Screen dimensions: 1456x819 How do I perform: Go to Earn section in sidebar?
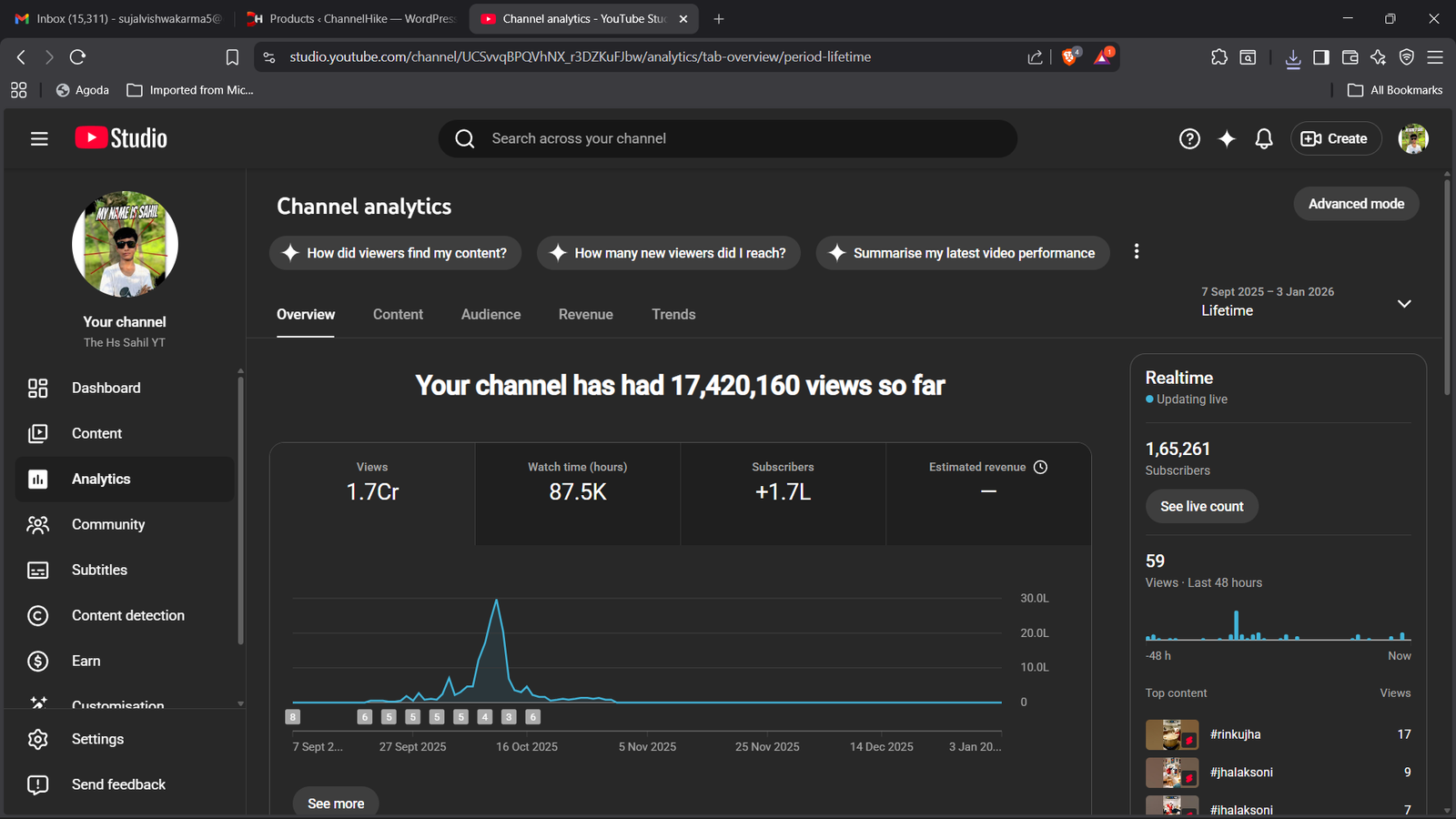[x=86, y=661]
